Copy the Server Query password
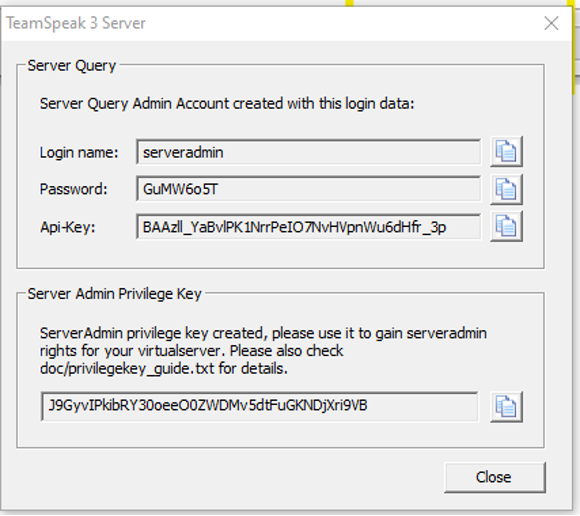 pyautogui.click(x=506, y=189)
